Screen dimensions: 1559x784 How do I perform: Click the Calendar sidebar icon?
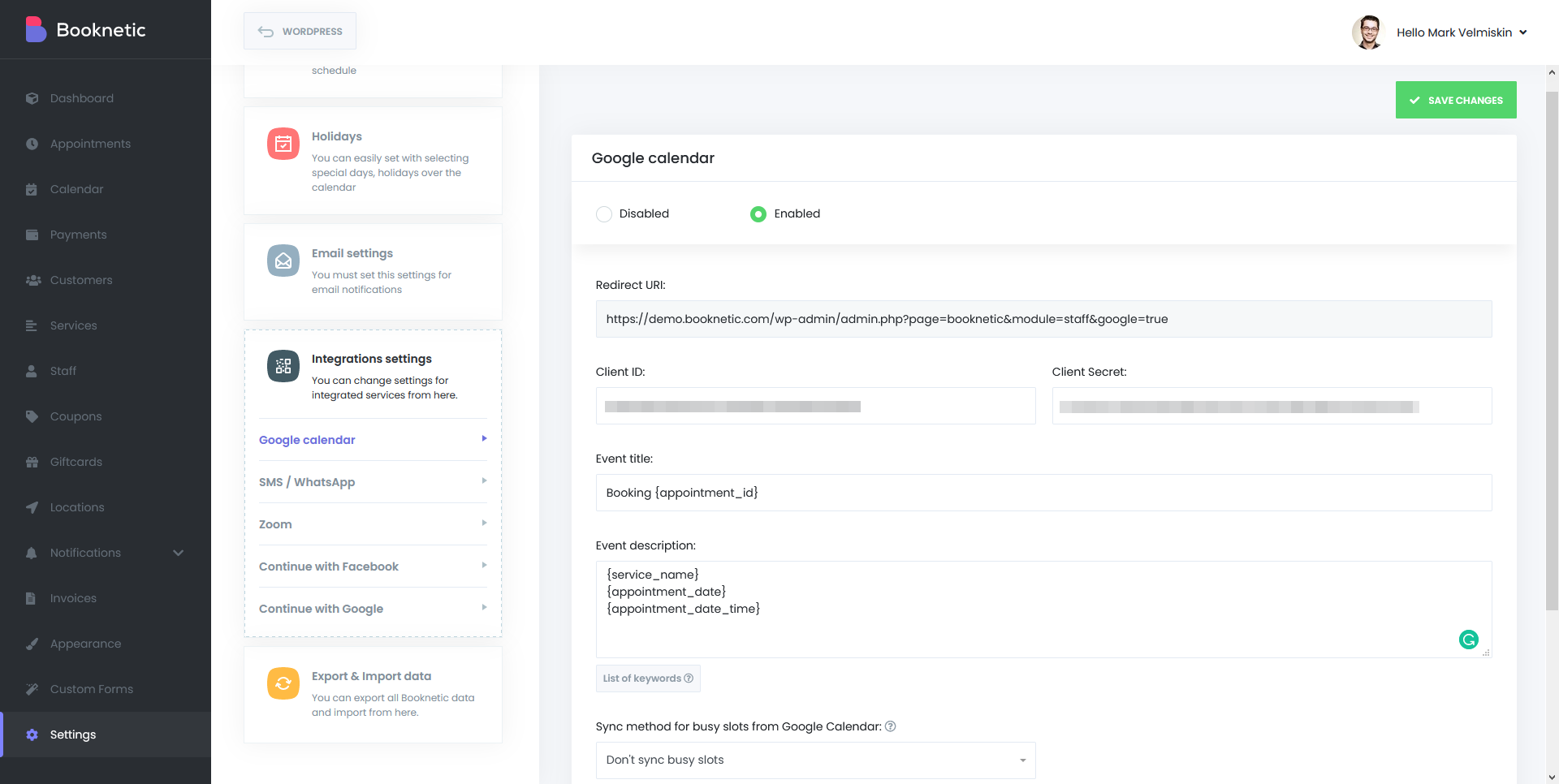point(32,189)
